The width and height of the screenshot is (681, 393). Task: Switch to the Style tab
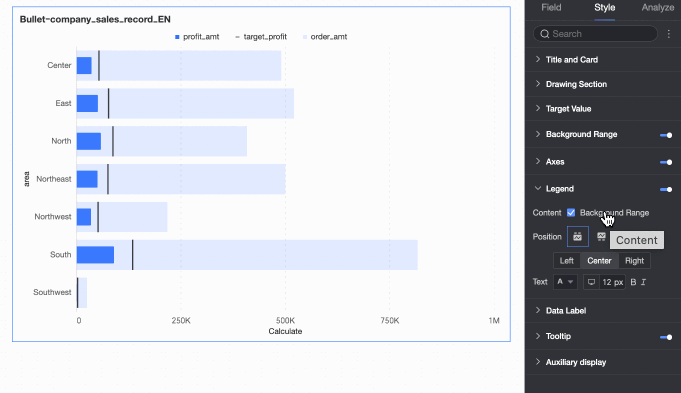pos(605,7)
